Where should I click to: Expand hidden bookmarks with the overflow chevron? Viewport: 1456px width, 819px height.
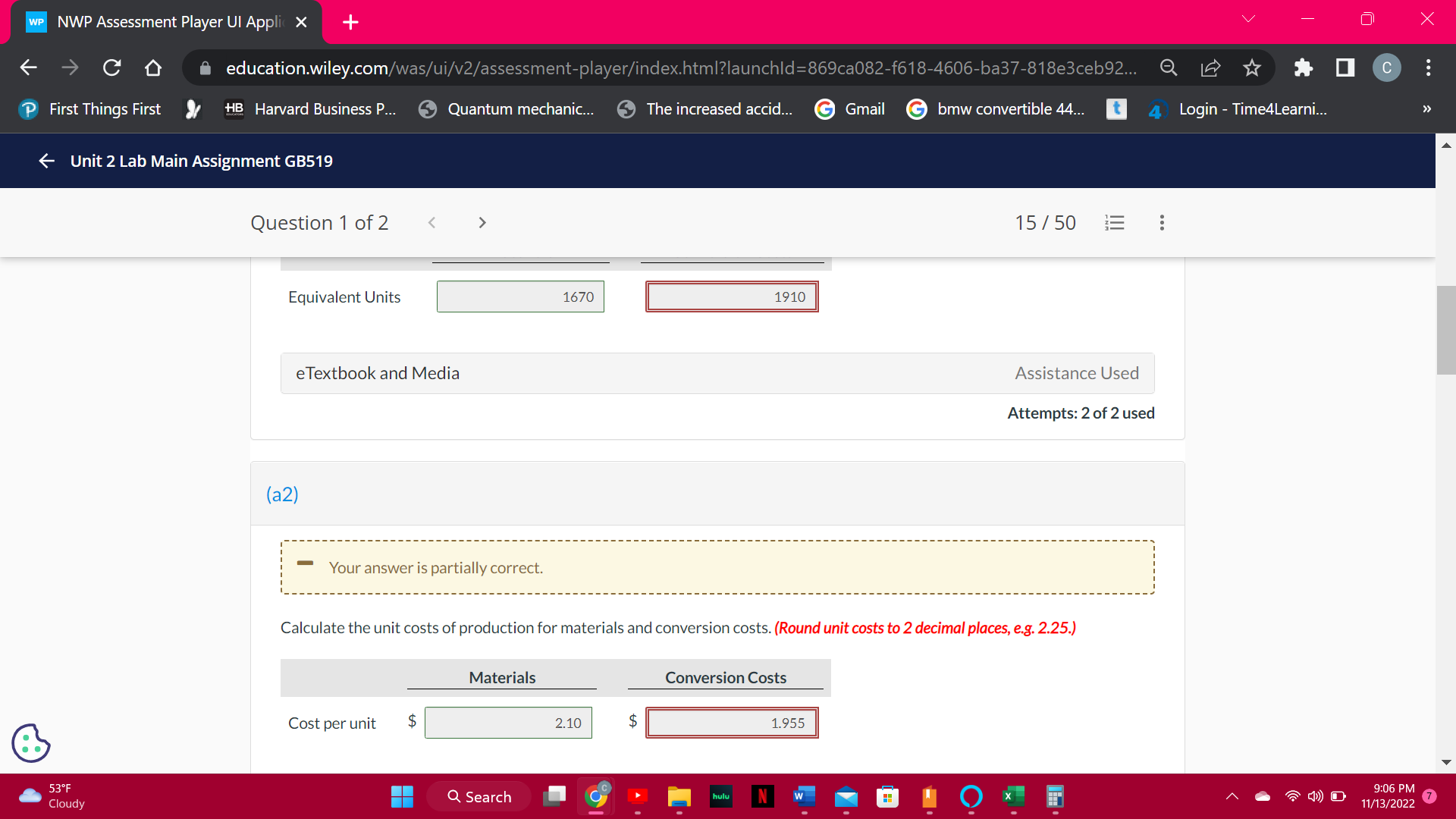(1426, 108)
